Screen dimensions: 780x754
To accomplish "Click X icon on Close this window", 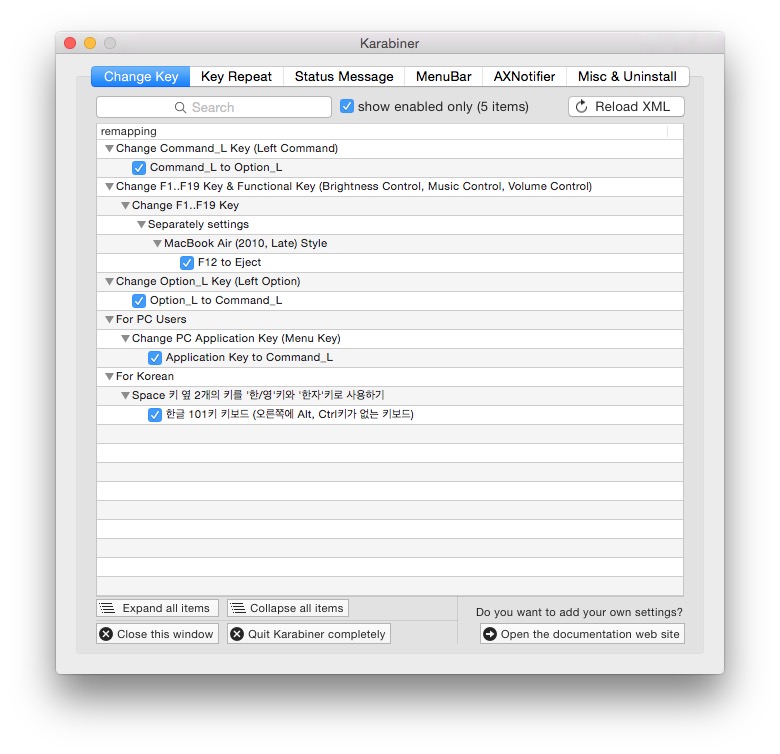I will 106,634.
